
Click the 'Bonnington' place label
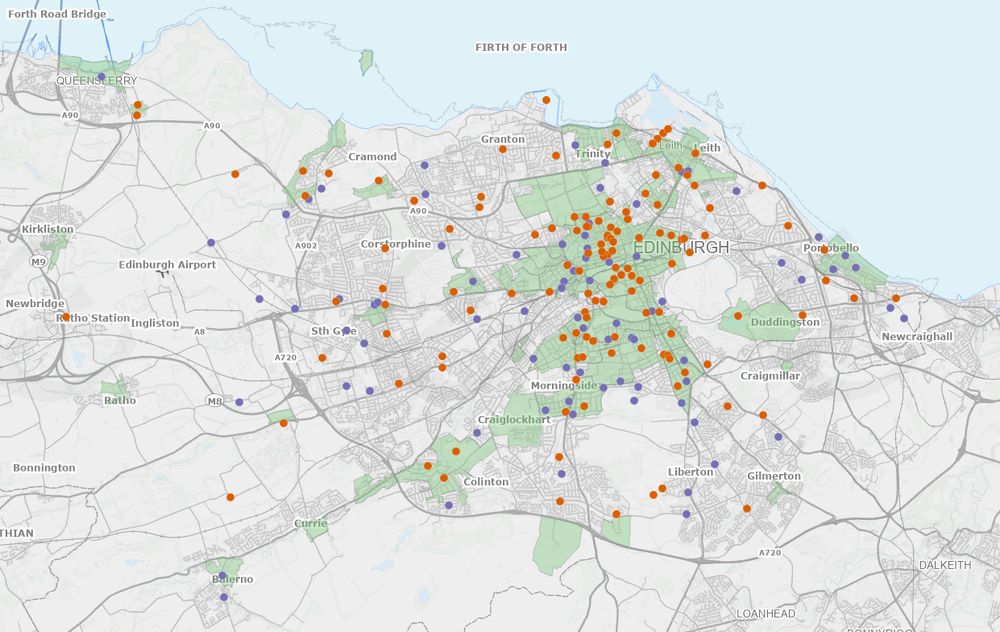pos(44,467)
